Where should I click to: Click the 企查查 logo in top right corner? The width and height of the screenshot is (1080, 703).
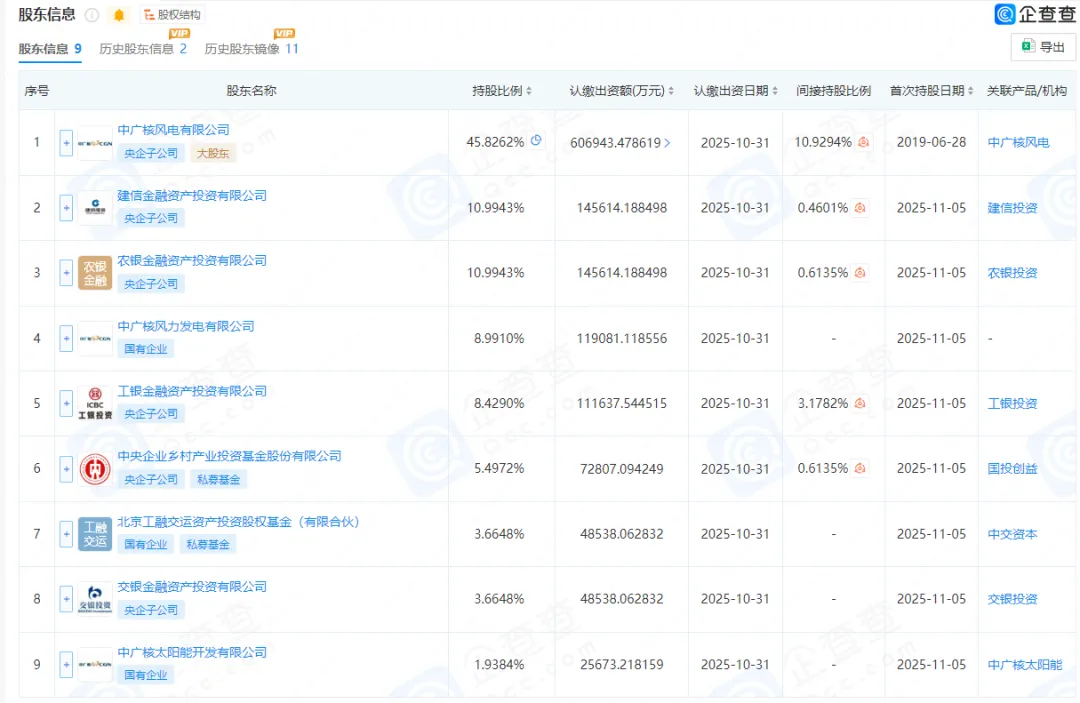1037,14
